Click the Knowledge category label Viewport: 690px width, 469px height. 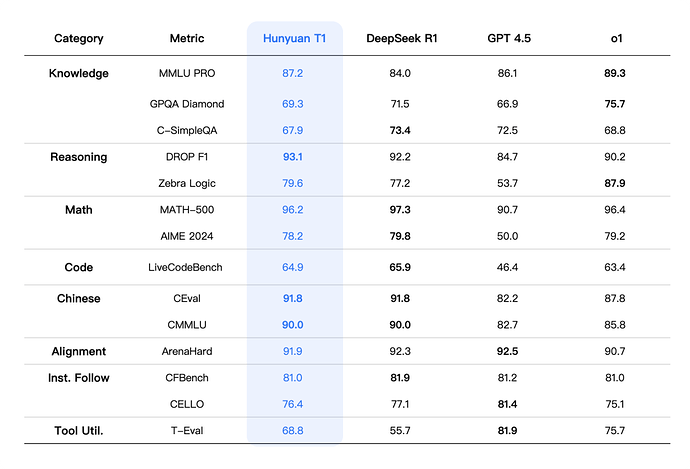click(79, 73)
